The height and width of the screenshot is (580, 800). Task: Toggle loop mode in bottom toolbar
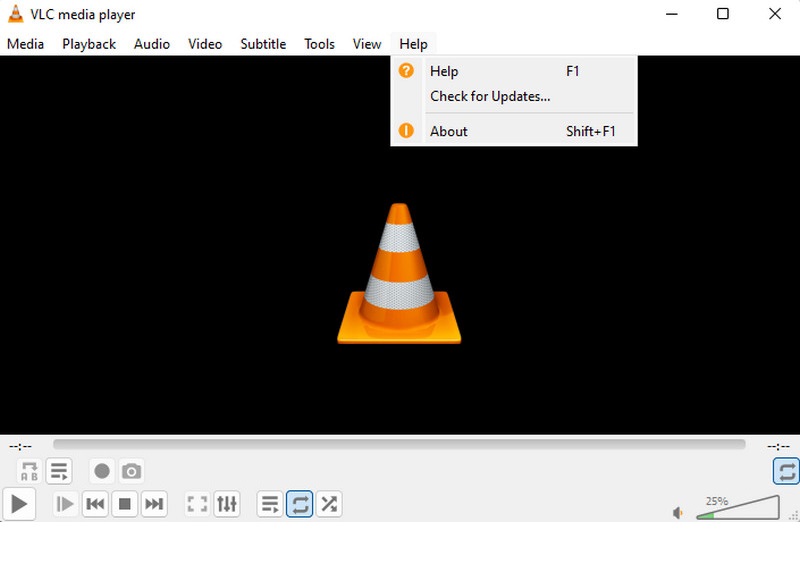(299, 504)
